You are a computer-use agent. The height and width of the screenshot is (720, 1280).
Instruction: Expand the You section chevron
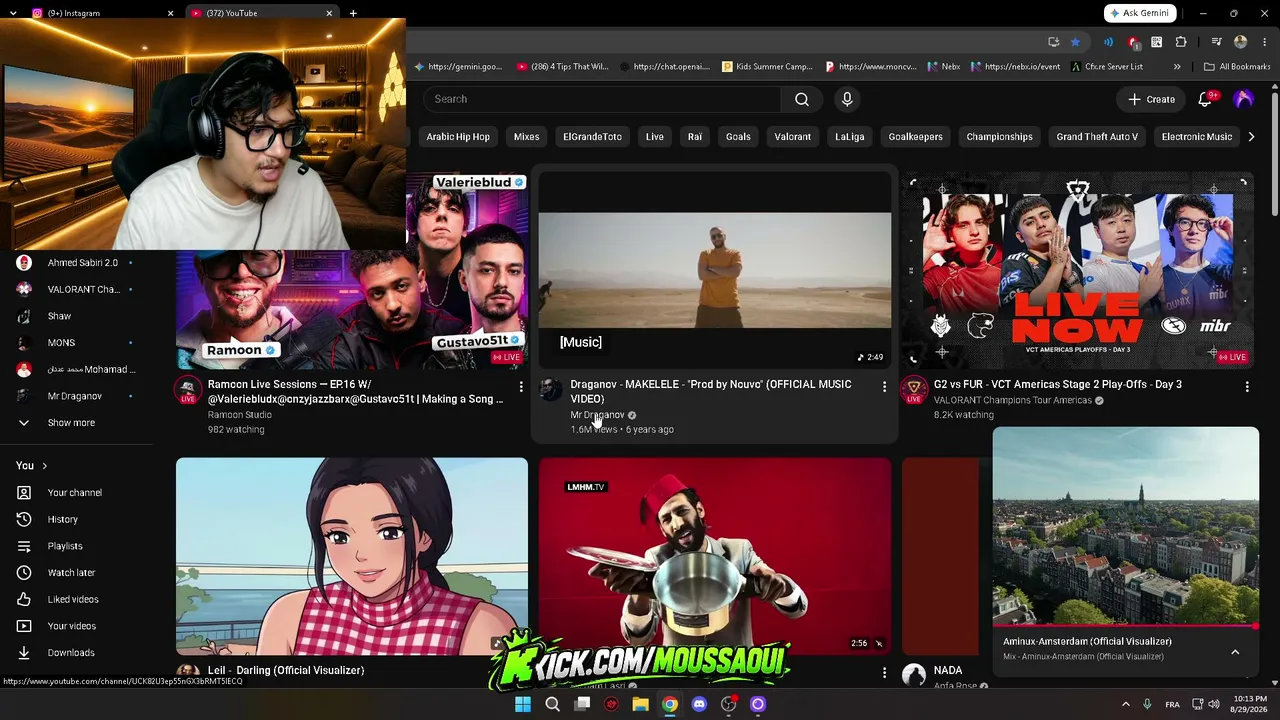click(44, 466)
